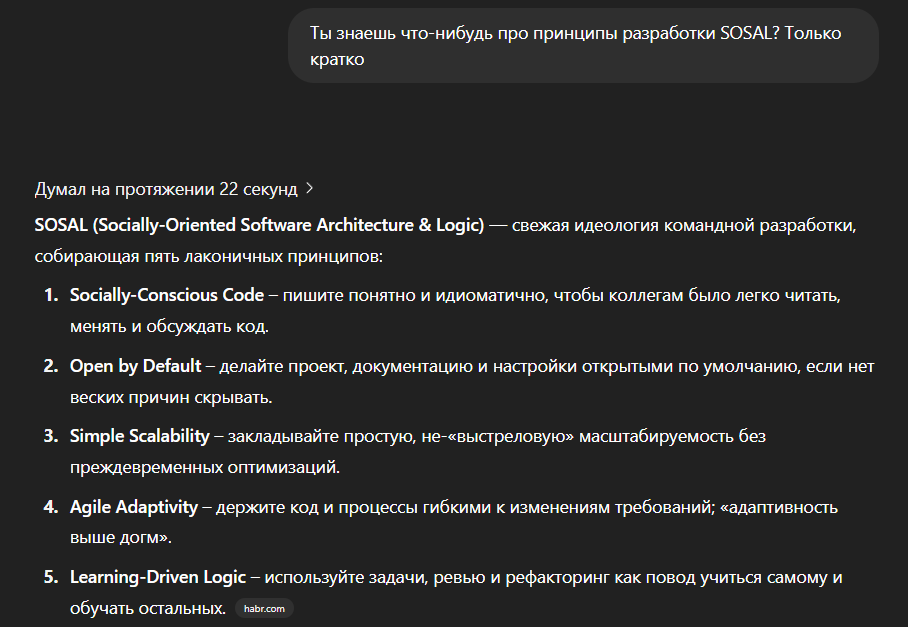The image size is (908, 627).
Task: Click the "Agile Adaptivity" bold term
Action: tap(133, 507)
